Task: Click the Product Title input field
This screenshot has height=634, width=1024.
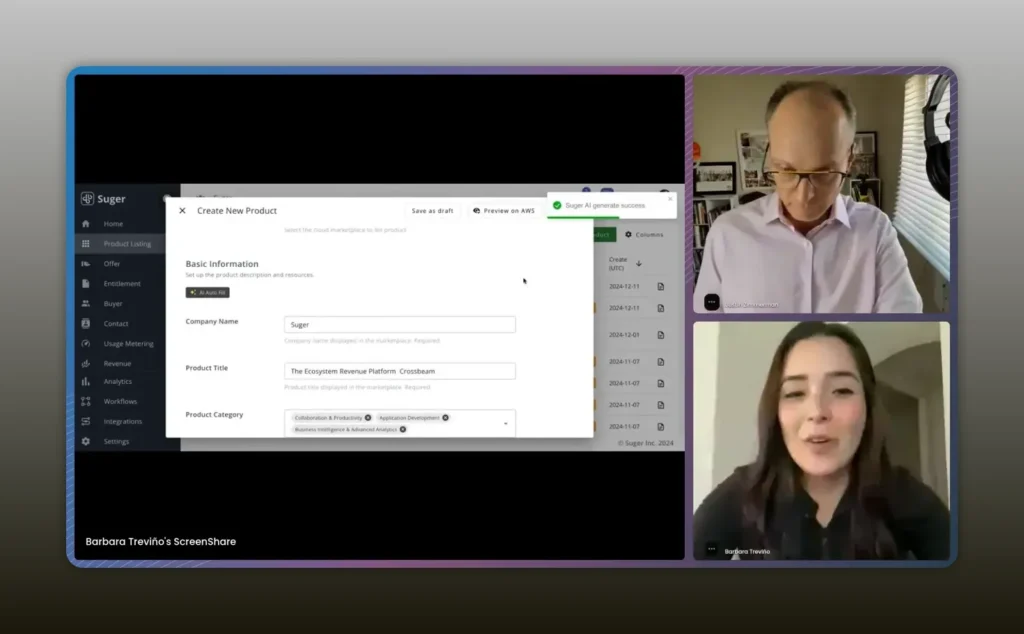Action: point(400,371)
